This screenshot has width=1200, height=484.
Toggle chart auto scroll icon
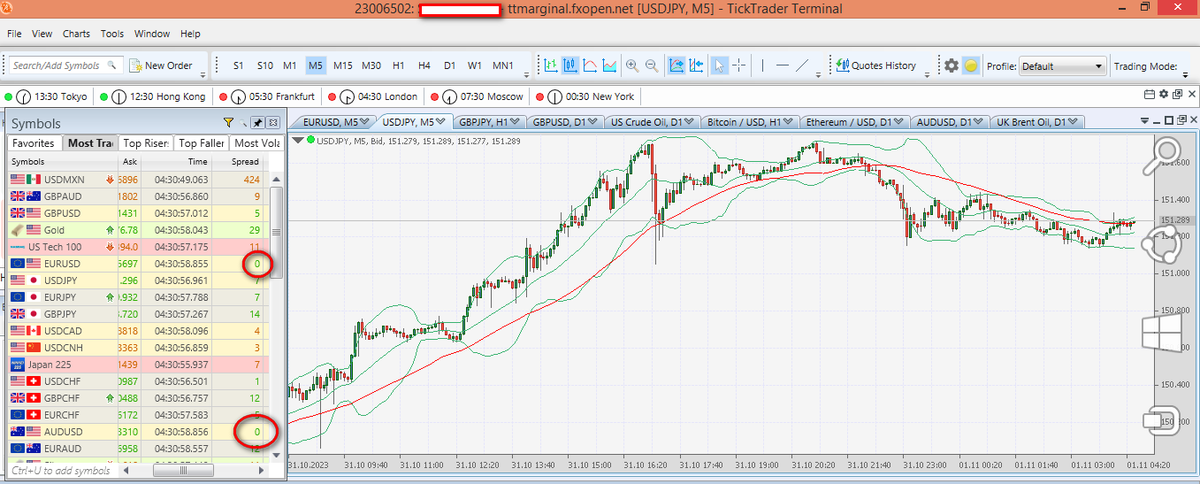(676, 66)
